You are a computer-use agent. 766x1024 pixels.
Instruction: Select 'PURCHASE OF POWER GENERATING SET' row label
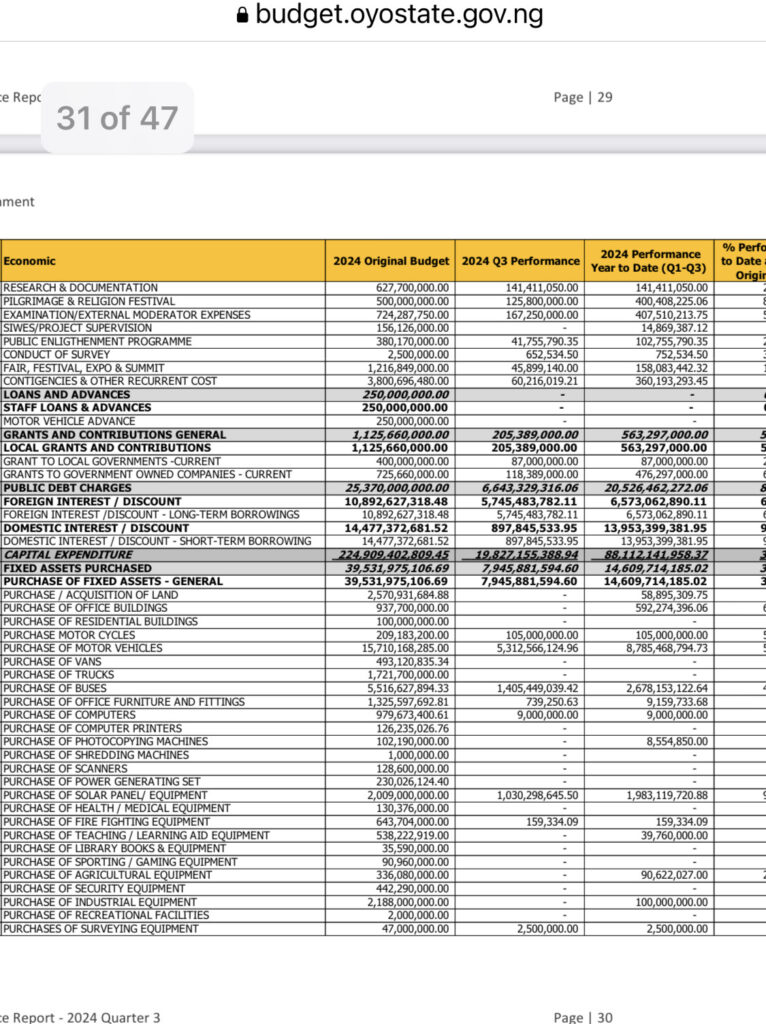click(x=102, y=782)
